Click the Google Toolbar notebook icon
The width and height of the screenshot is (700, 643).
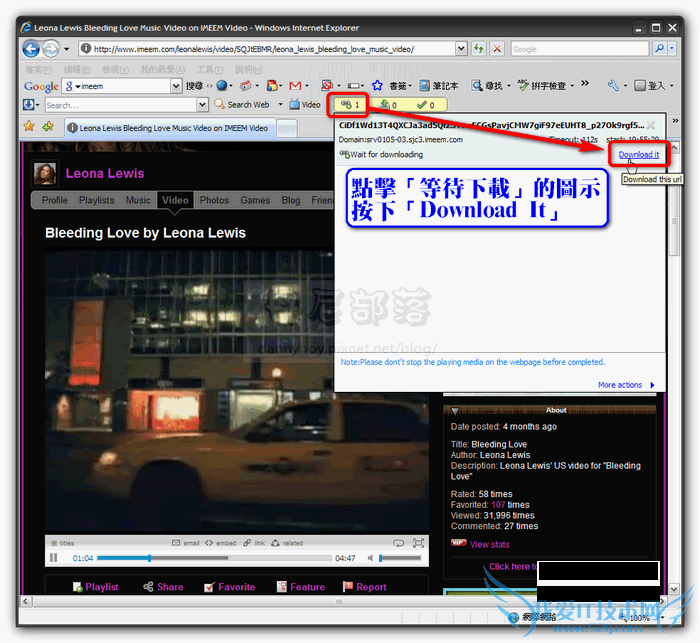(425, 86)
